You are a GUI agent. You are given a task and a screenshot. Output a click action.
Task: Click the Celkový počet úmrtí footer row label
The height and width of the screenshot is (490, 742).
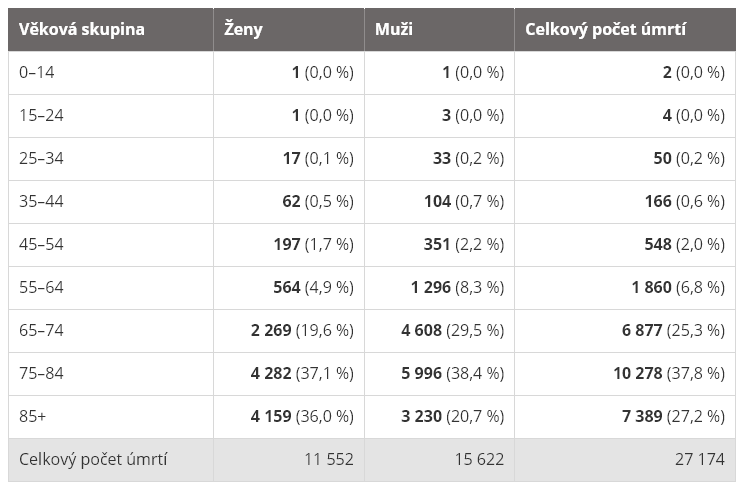93,459
